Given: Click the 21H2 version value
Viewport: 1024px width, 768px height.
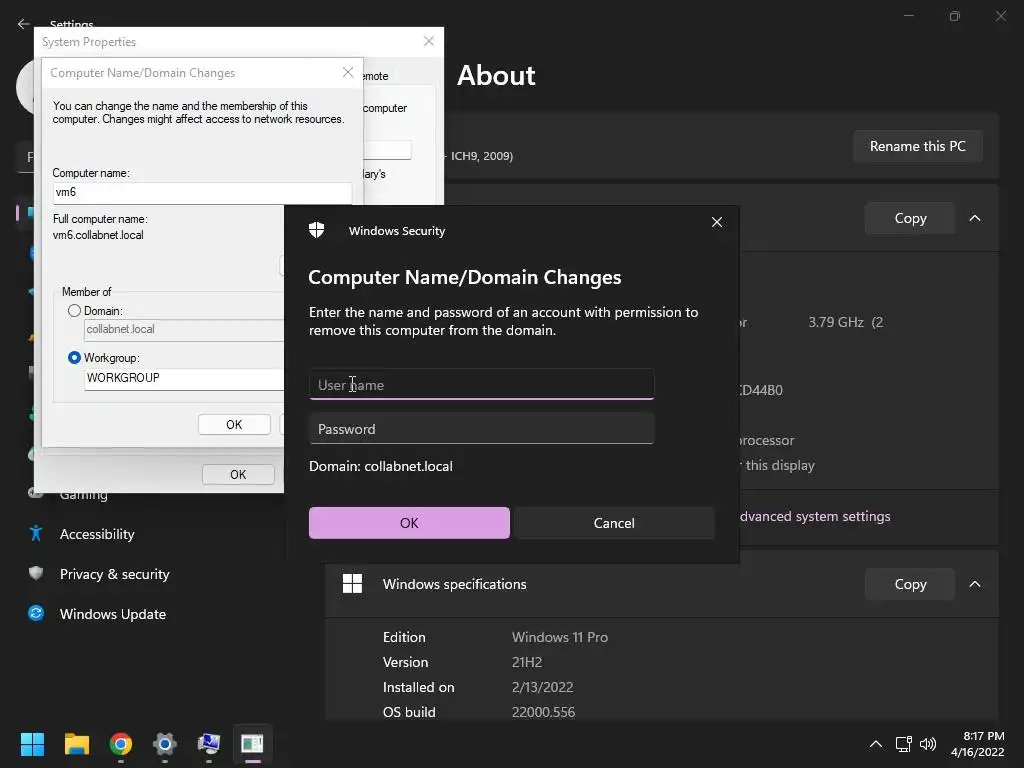Looking at the screenshot, I should [x=527, y=662].
